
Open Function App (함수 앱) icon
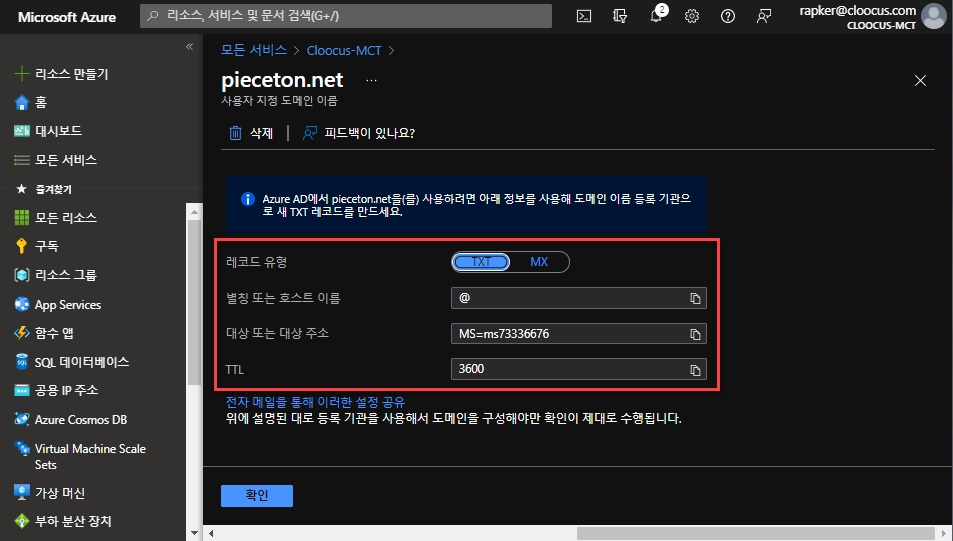click(22, 333)
